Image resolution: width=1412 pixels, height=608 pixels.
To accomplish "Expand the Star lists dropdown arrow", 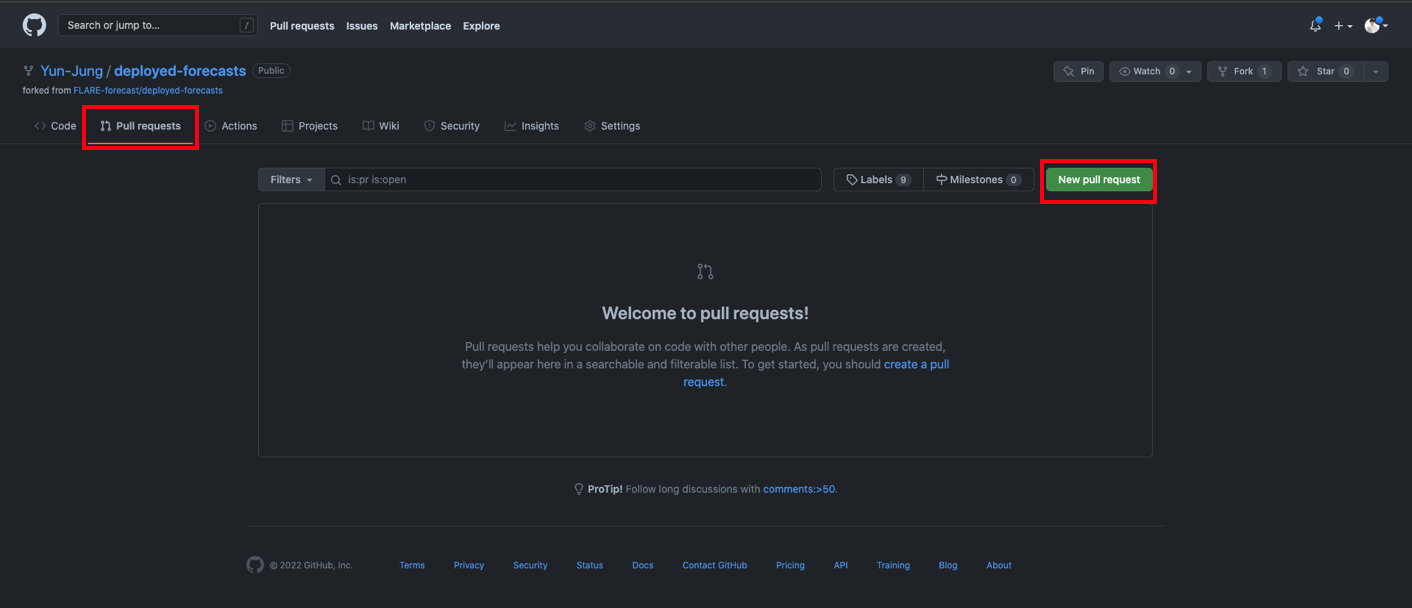I will tap(1376, 72).
